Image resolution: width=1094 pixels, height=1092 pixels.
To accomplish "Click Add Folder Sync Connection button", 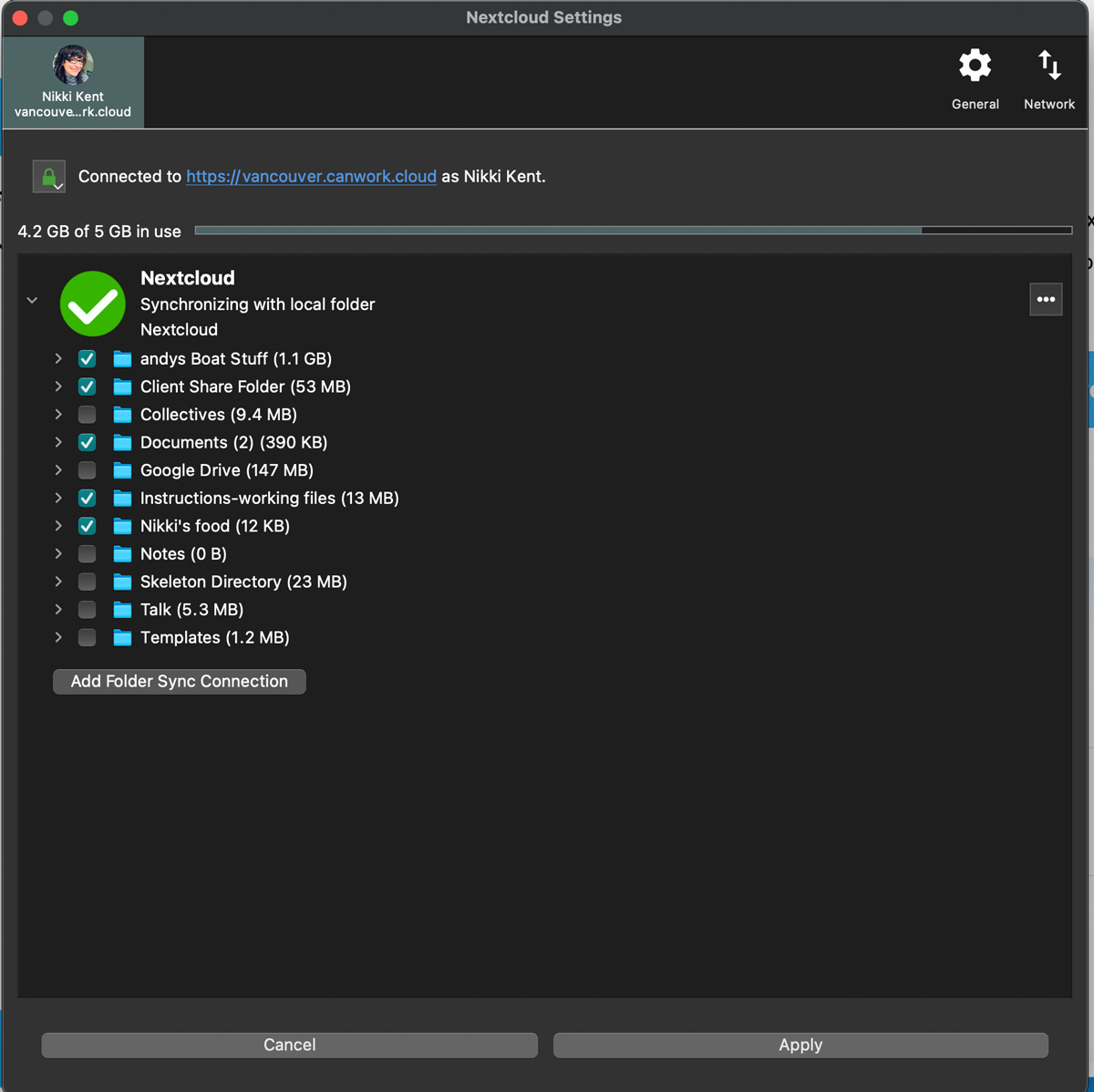I will [180, 682].
